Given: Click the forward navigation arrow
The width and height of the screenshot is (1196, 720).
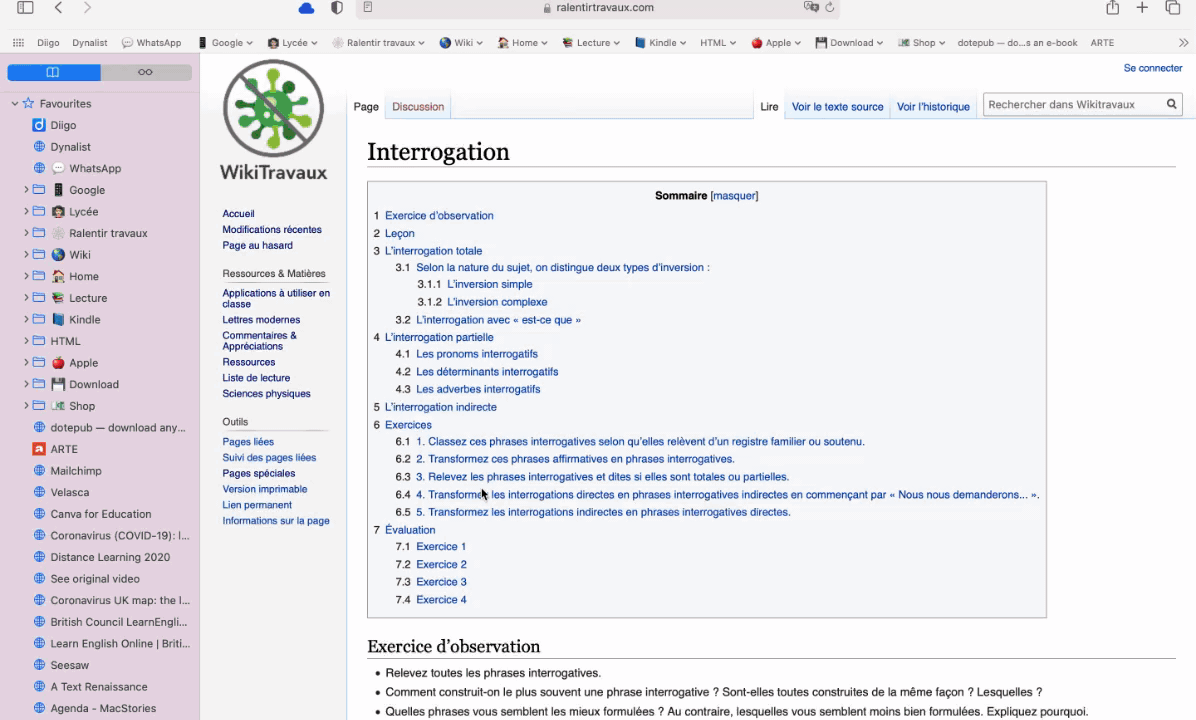Looking at the screenshot, I should click(87, 8).
